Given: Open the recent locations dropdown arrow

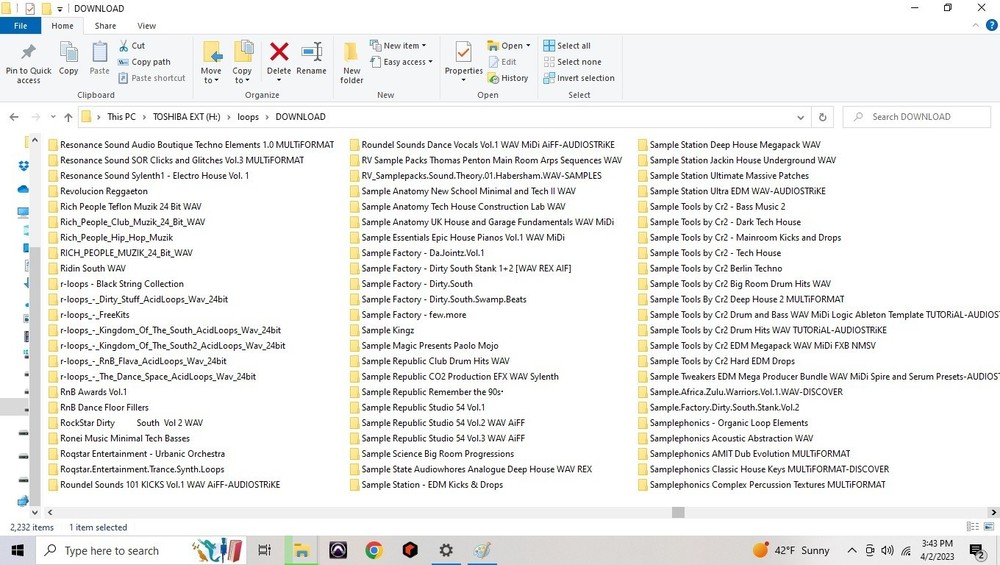Looking at the screenshot, I should tap(53, 117).
